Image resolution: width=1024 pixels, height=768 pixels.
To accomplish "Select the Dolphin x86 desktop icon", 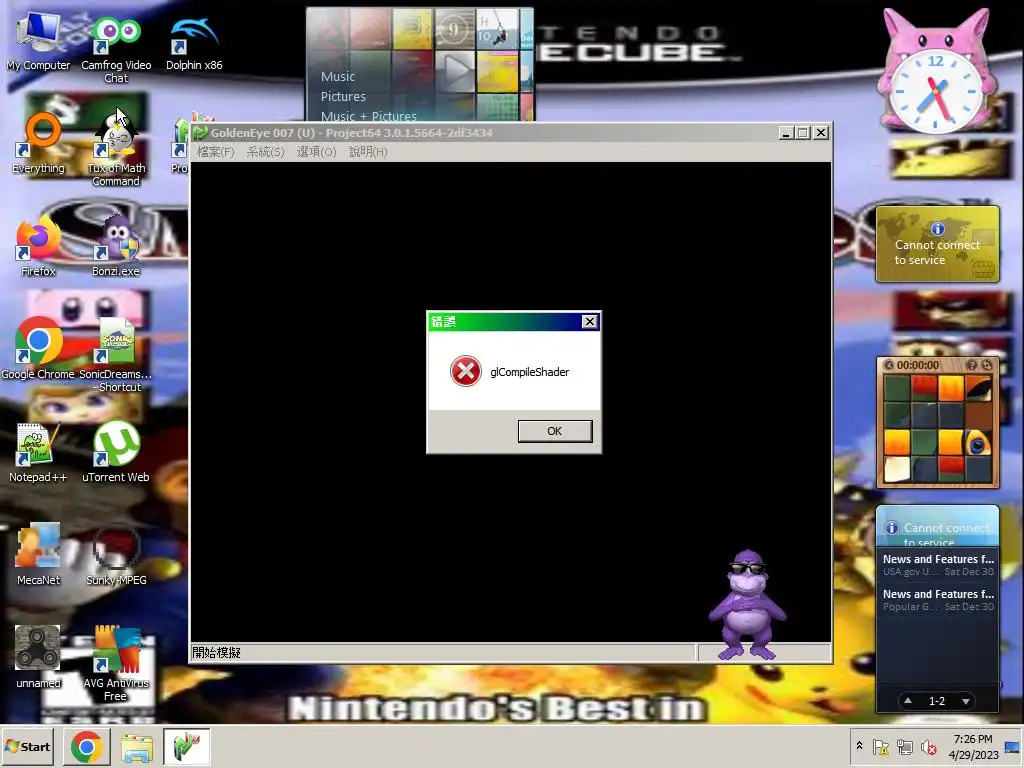I will click(x=194, y=44).
